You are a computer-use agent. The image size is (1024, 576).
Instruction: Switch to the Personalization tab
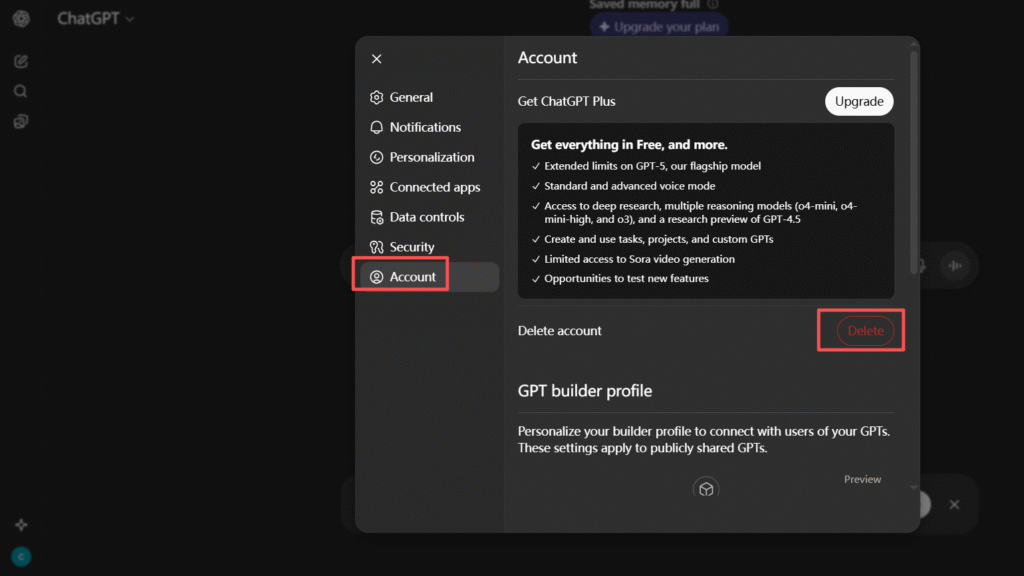click(x=430, y=157)
